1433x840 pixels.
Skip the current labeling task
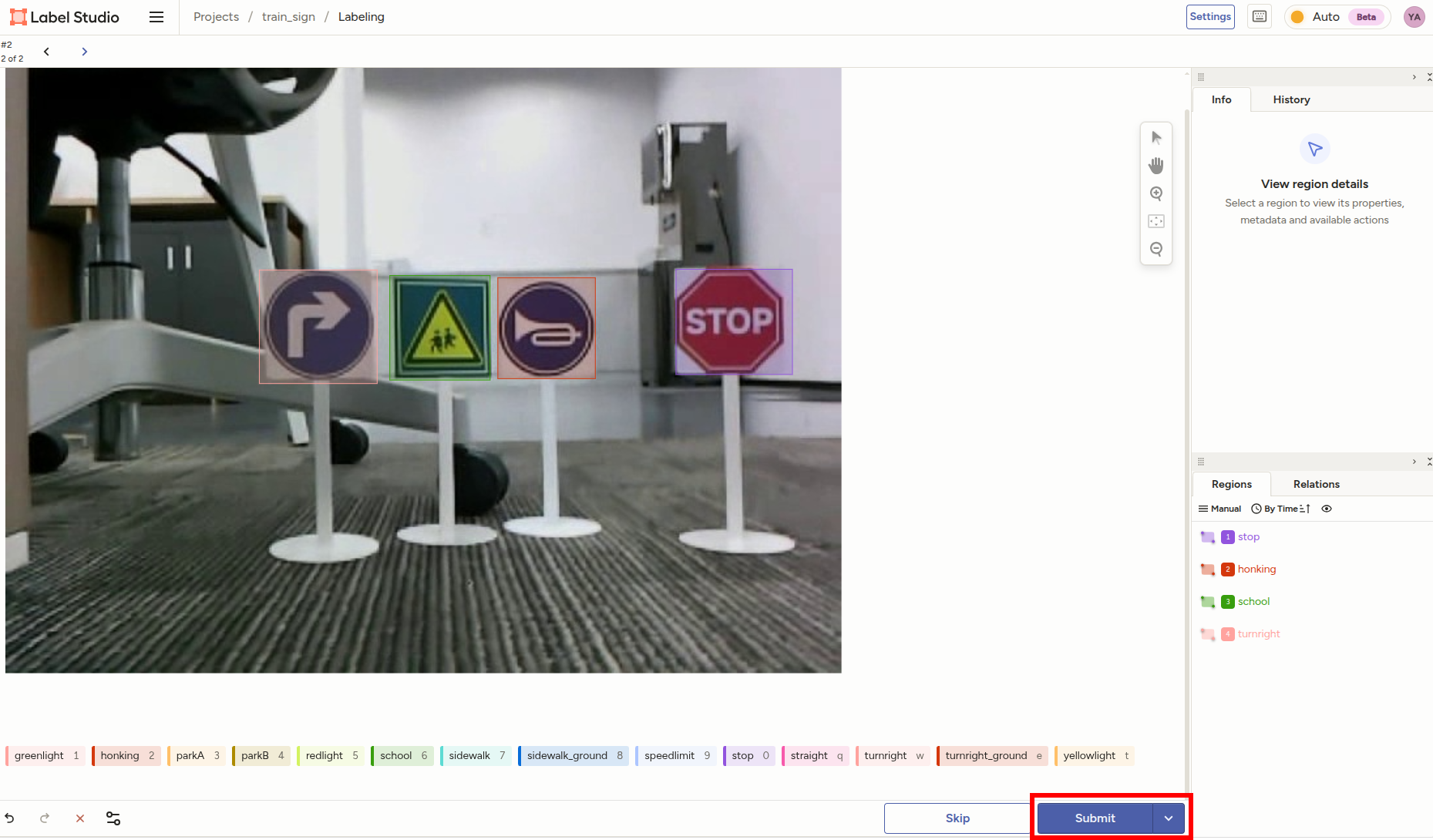[957, 818]
